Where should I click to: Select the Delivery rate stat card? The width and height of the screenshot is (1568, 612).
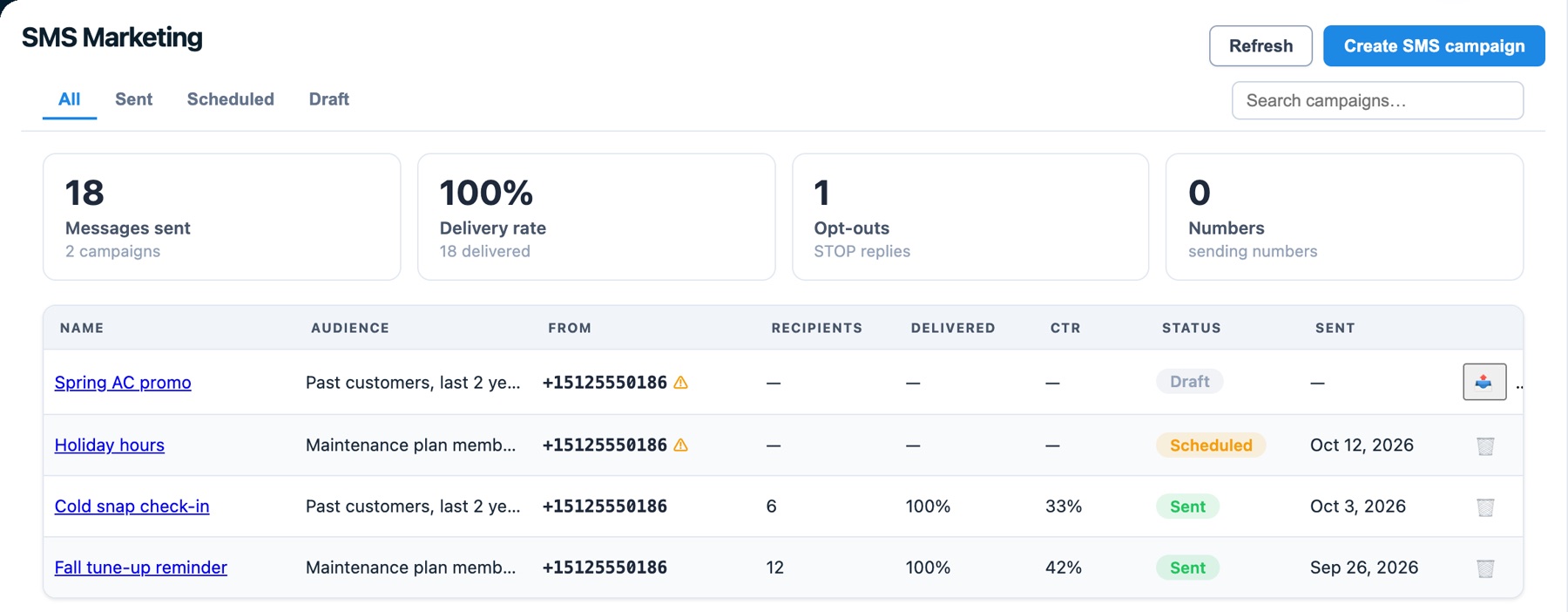tap(597, 217)
